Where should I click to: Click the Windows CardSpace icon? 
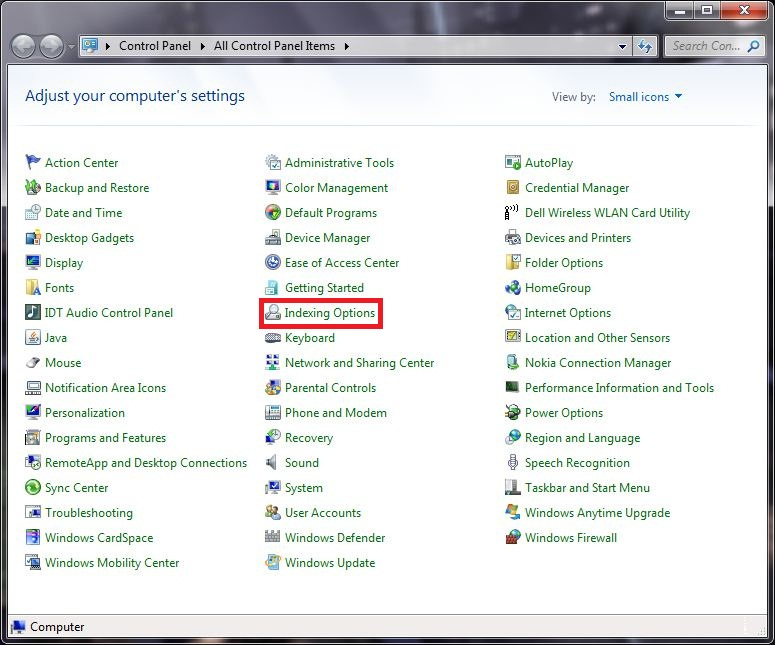click(33, 537)
